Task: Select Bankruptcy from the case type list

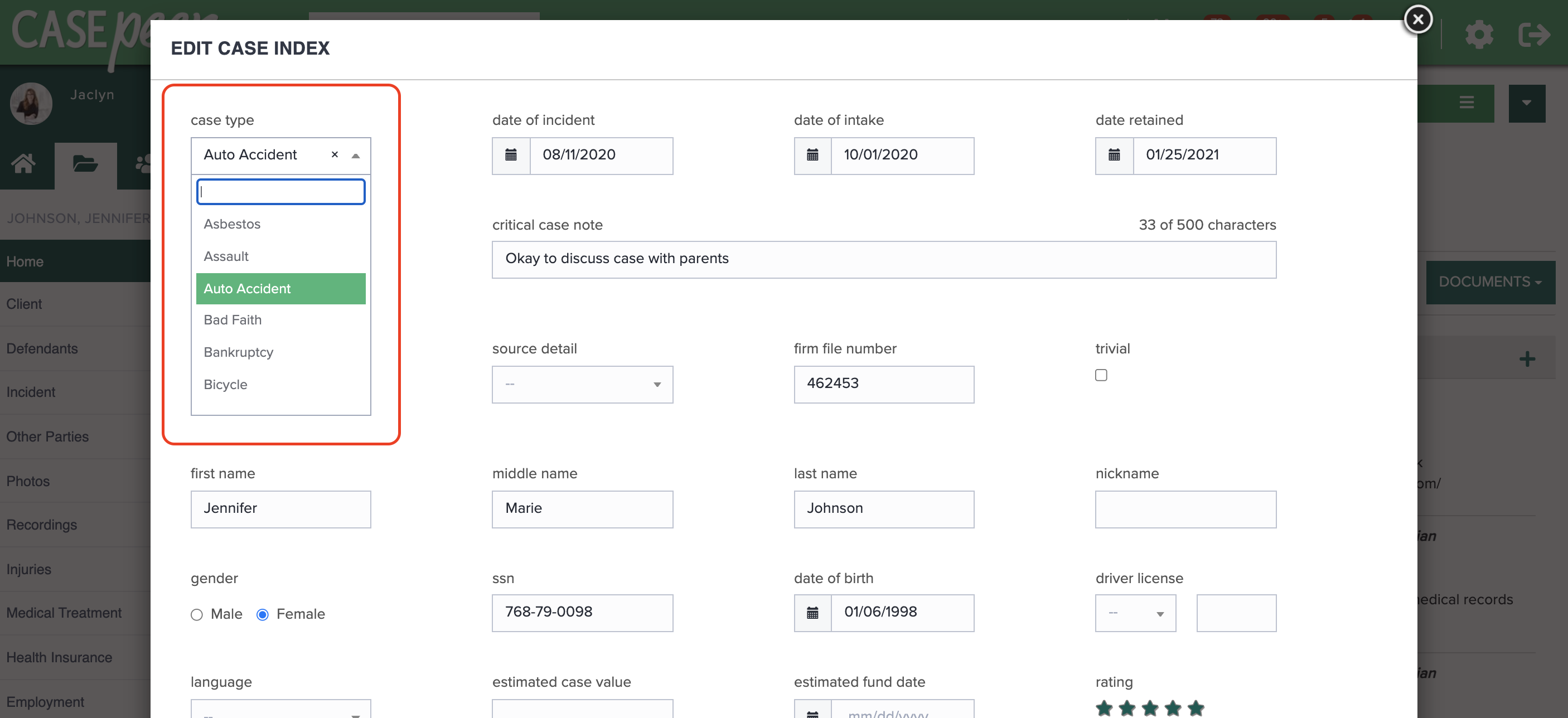Action: coord(239,352)
